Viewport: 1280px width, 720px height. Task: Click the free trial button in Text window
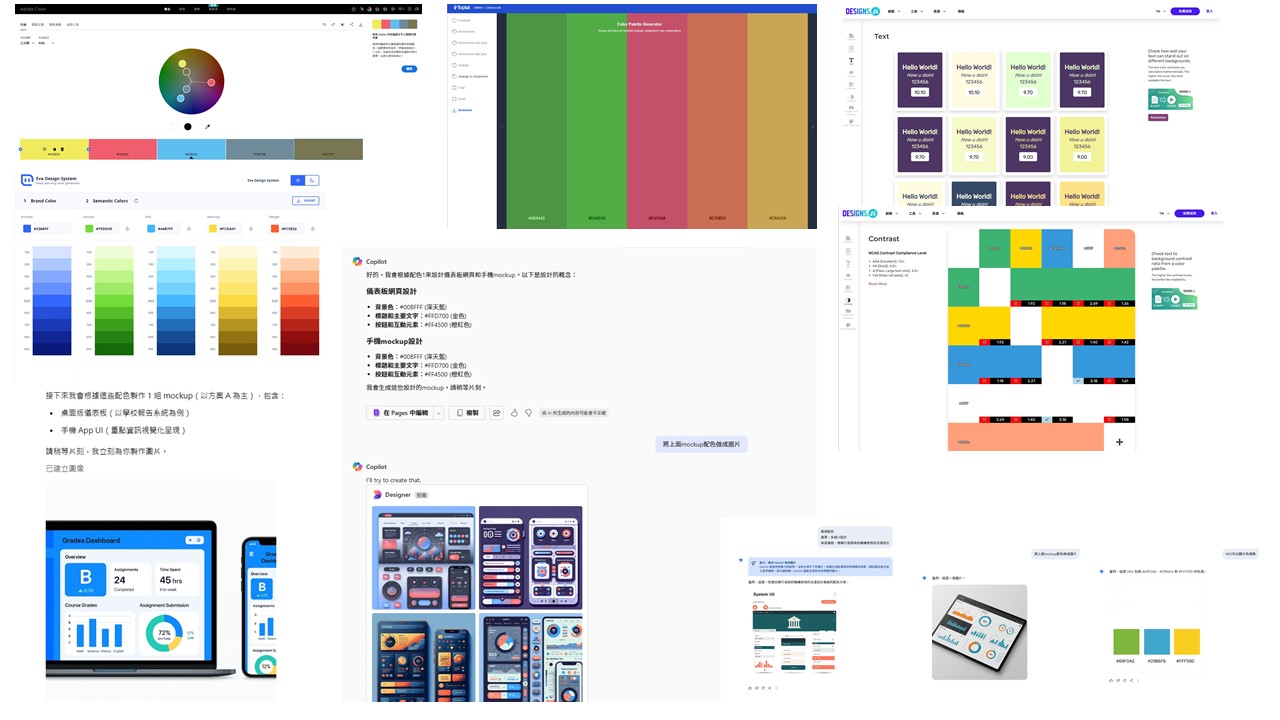tap(1187, 11)
